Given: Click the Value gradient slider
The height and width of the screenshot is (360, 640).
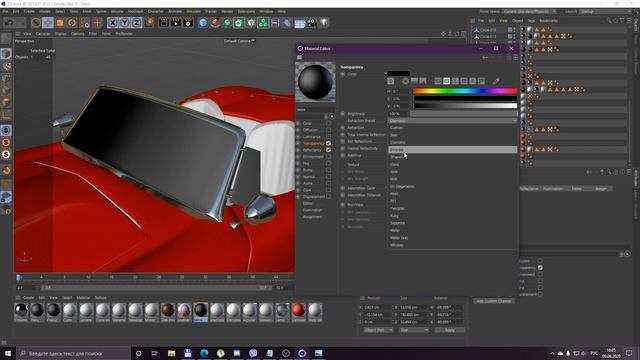Looking at the screenshot, I should (x=465, y=106).
